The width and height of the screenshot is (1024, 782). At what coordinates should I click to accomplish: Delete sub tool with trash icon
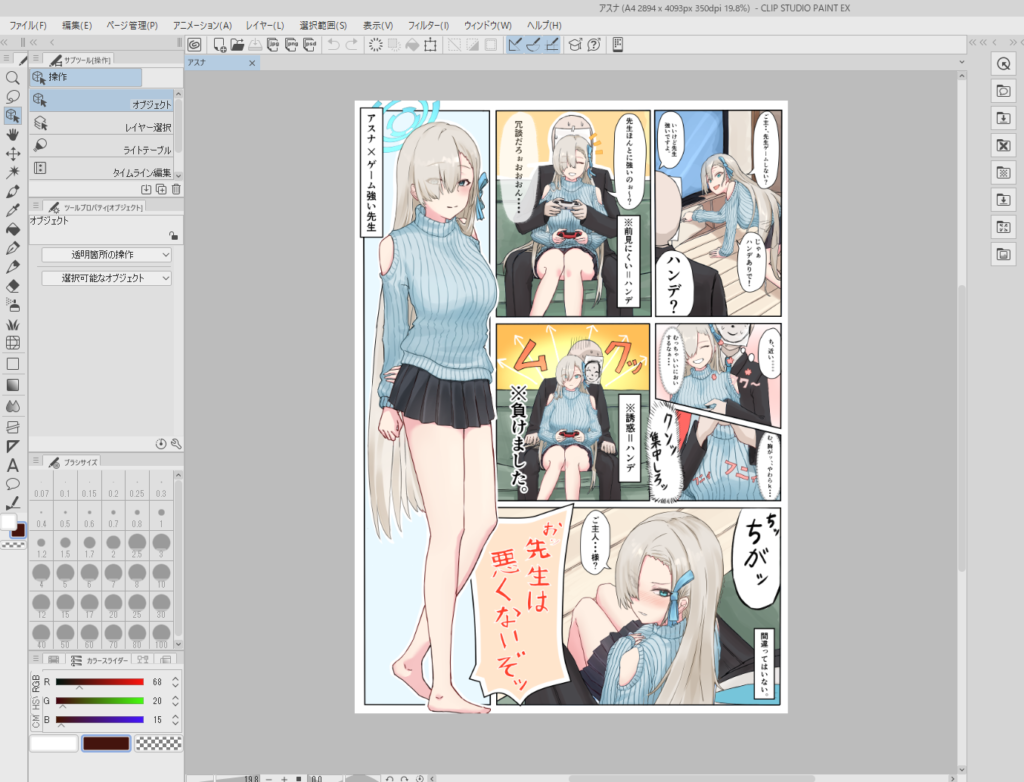176,189
